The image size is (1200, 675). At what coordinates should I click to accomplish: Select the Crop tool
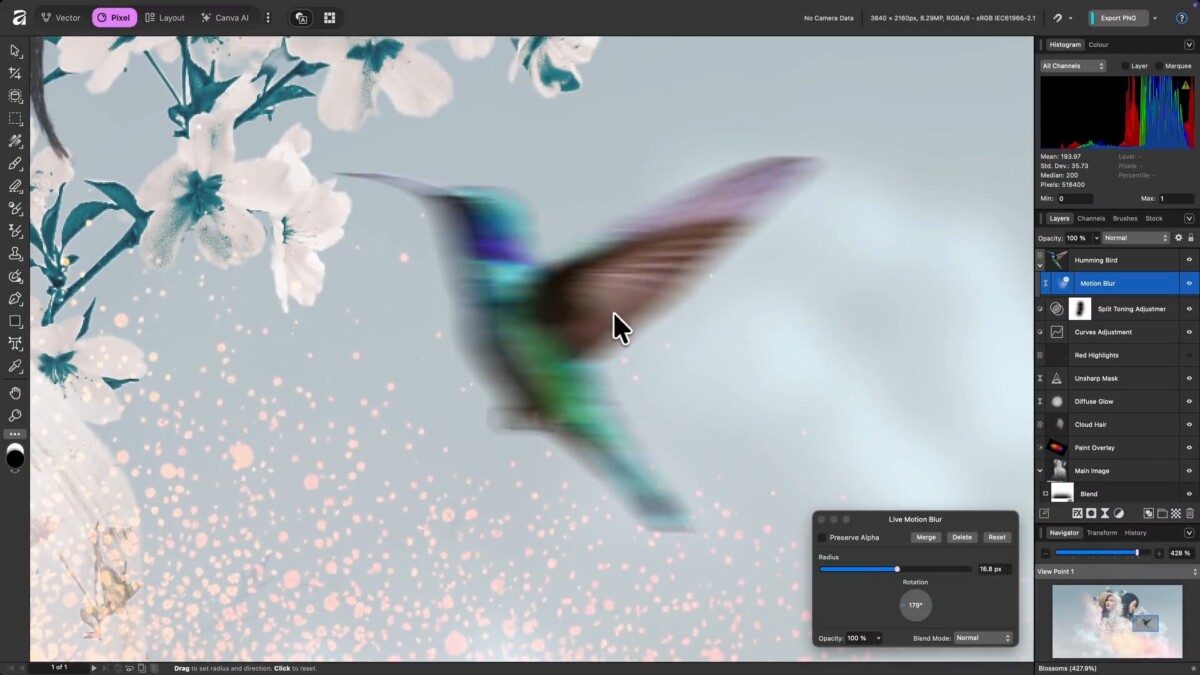15,73
